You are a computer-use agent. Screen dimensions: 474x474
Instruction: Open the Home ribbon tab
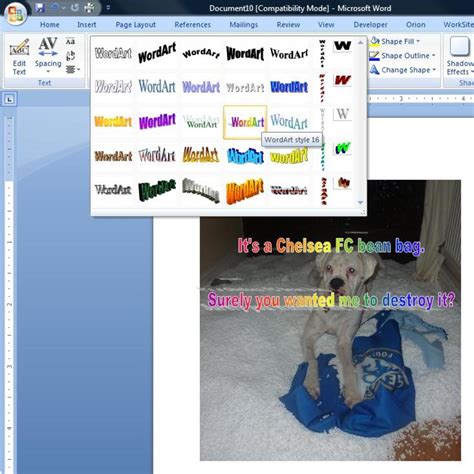point(50,25)
